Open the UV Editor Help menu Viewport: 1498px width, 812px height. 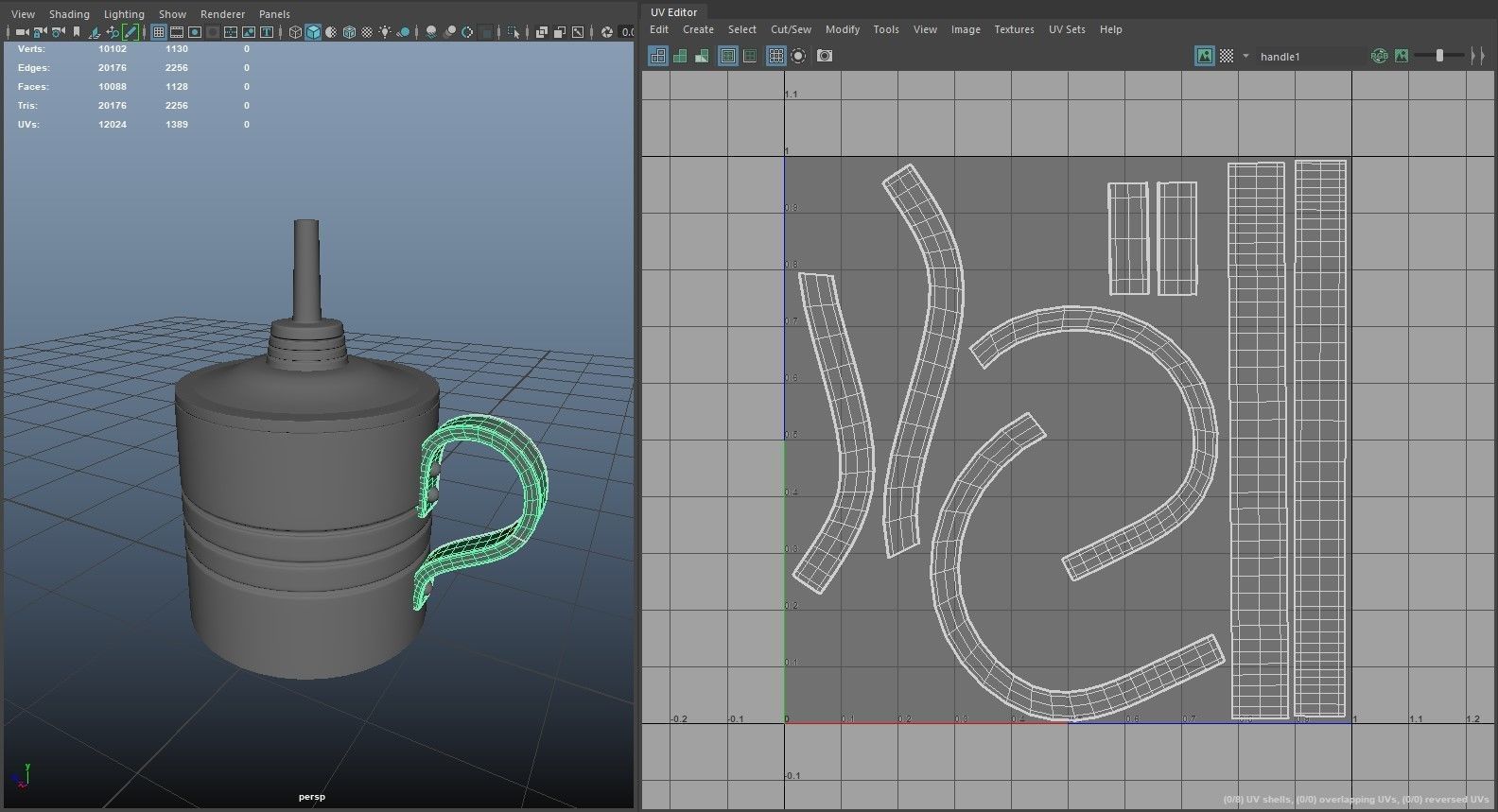(1110, 29)
